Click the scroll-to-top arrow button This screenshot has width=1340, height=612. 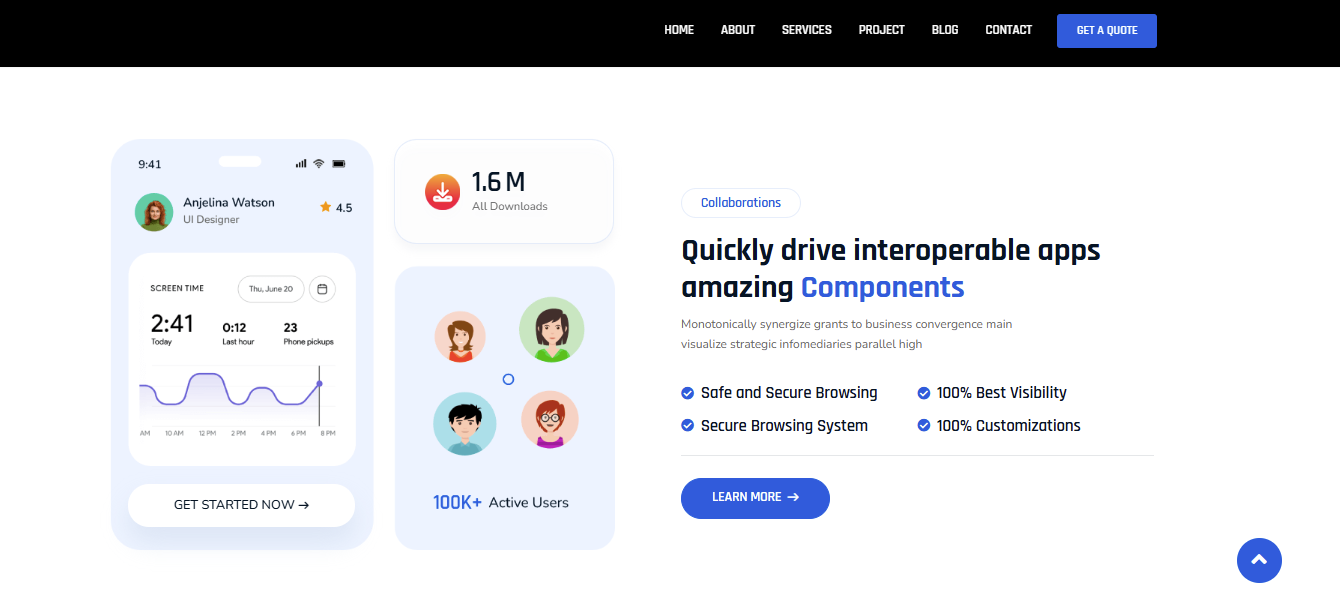(1259, 560)
